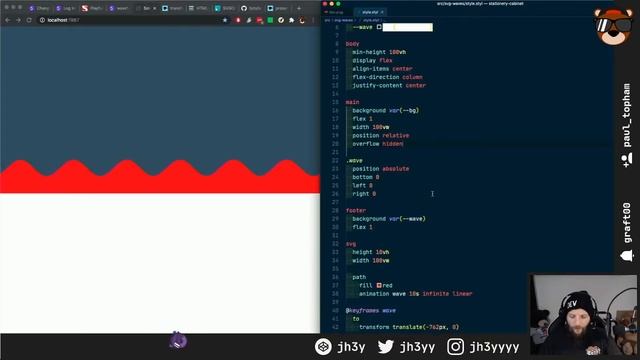Click the 'transform translate' line

pos(409,327)
